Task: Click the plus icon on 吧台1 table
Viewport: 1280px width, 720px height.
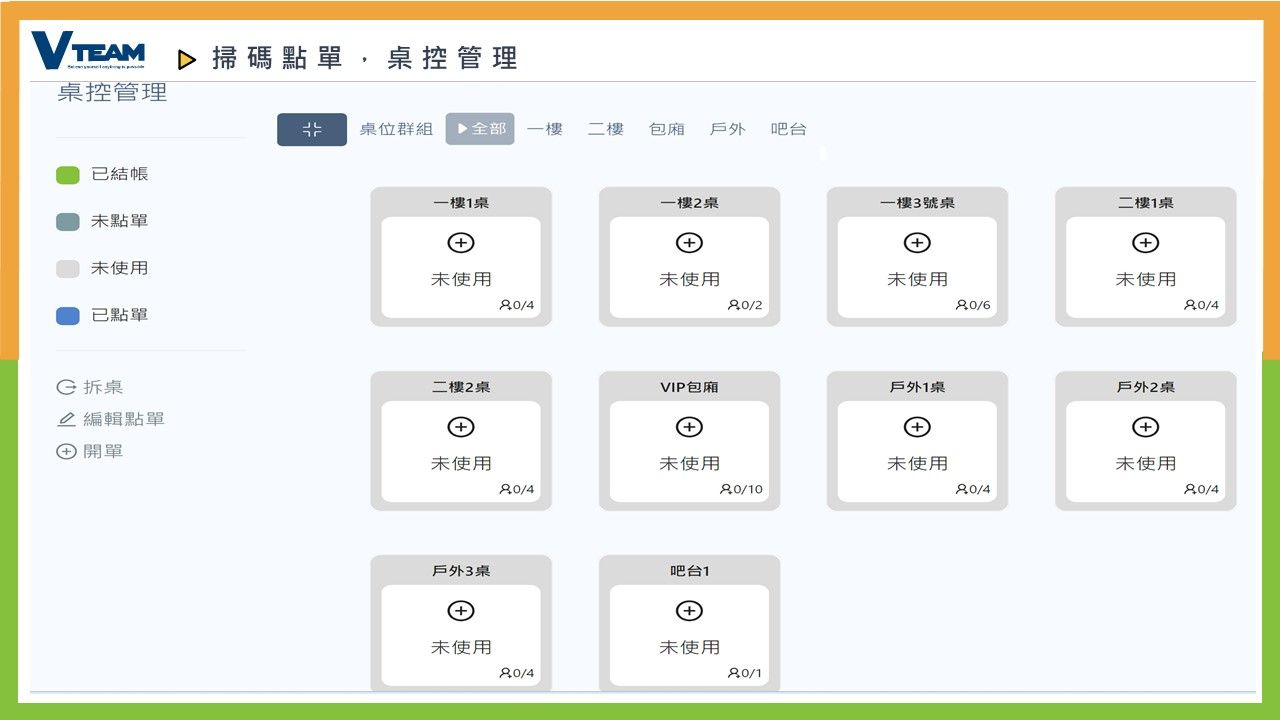Action: [688, 610]
